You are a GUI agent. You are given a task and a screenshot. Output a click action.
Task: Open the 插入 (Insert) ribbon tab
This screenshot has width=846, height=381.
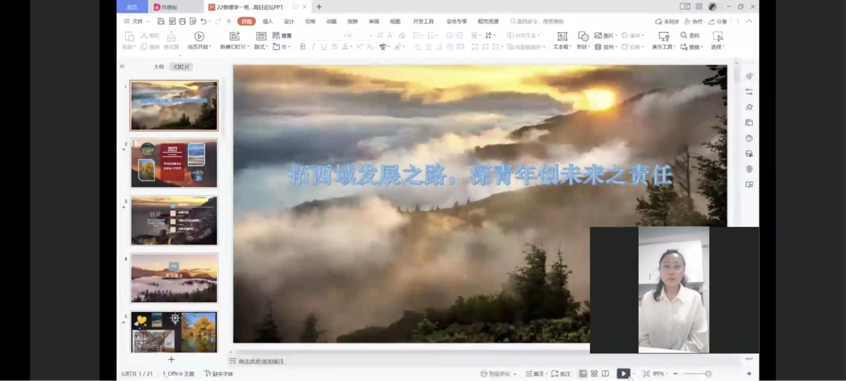click(x=268, y=22)
